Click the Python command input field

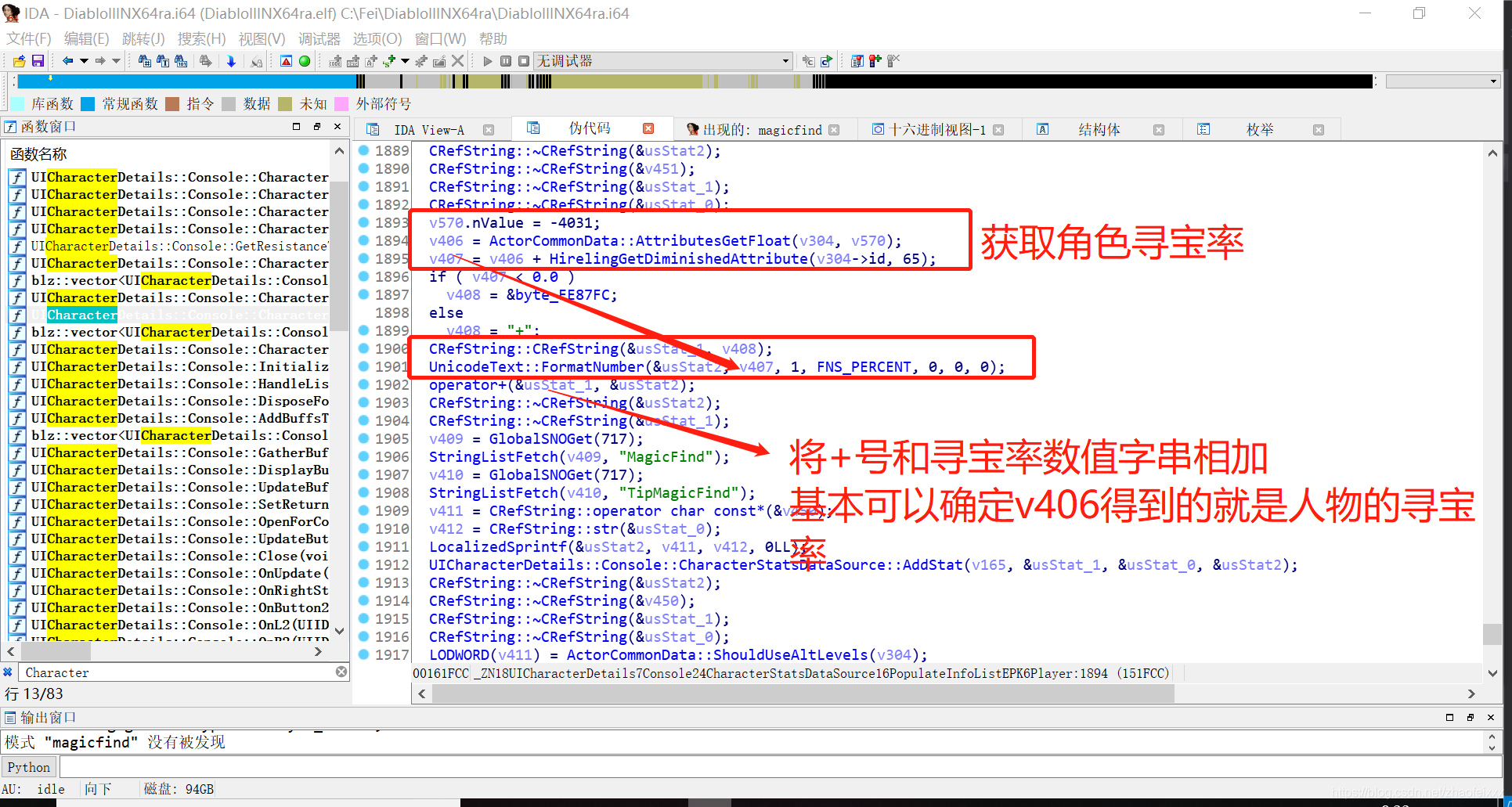tap(780, 767)
